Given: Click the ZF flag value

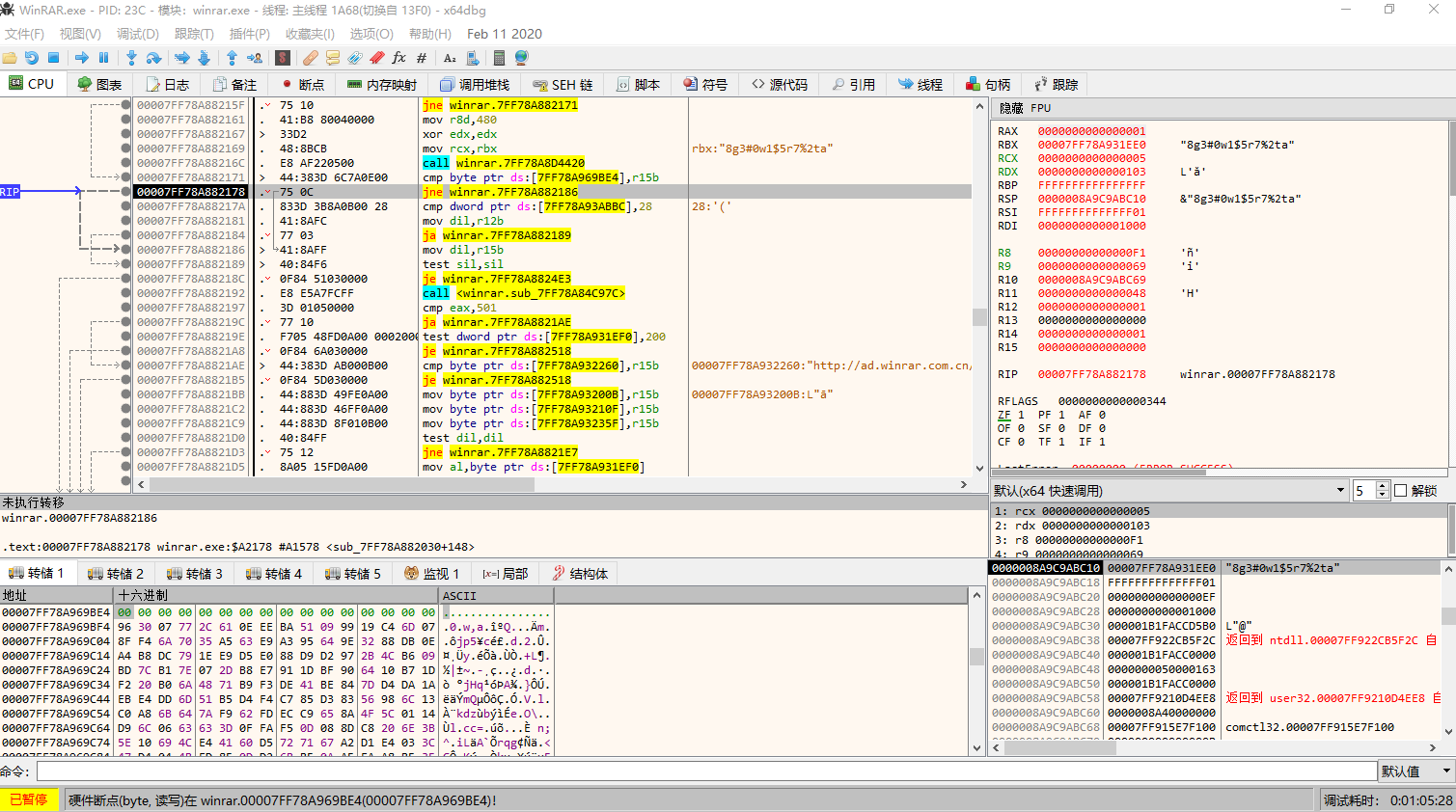Looking at the screenshot, I should pos(1021,415).
